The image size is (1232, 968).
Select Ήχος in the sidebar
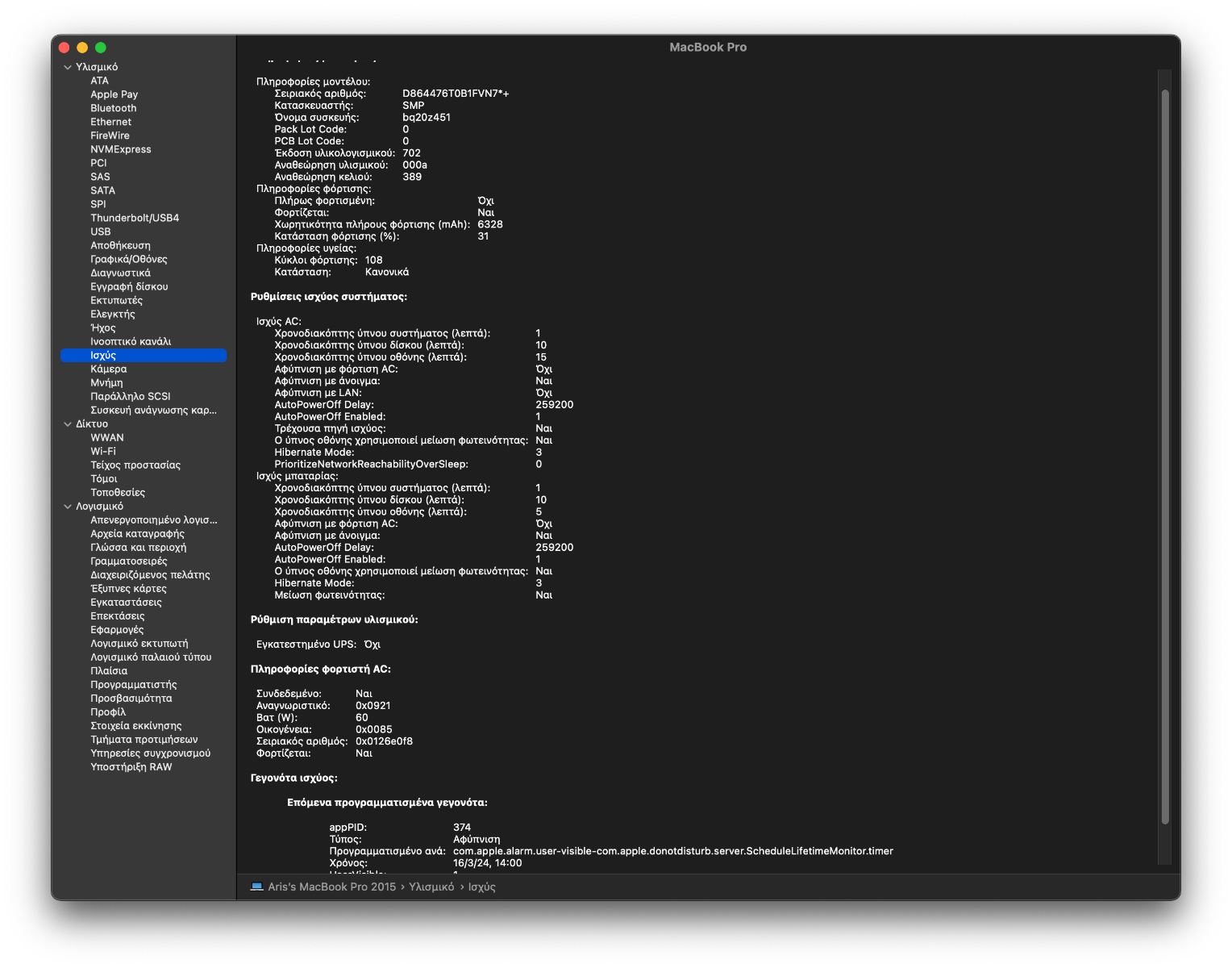102,328
